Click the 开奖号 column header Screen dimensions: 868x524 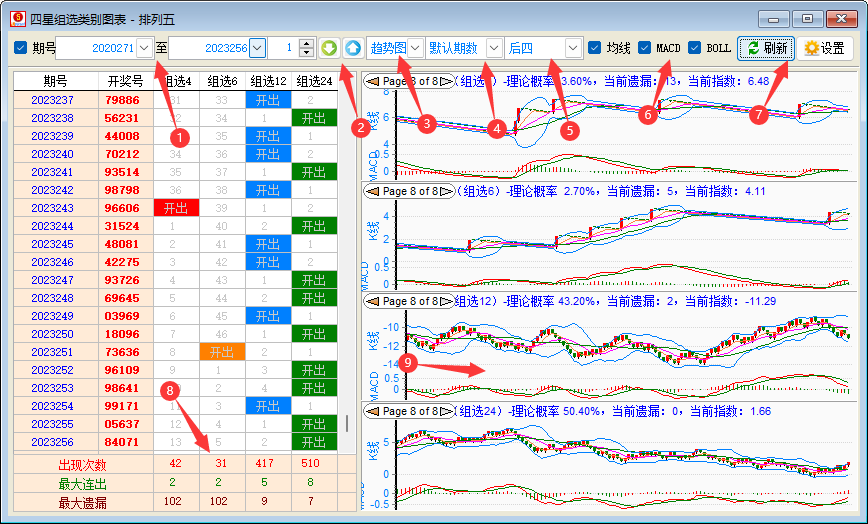126,81
